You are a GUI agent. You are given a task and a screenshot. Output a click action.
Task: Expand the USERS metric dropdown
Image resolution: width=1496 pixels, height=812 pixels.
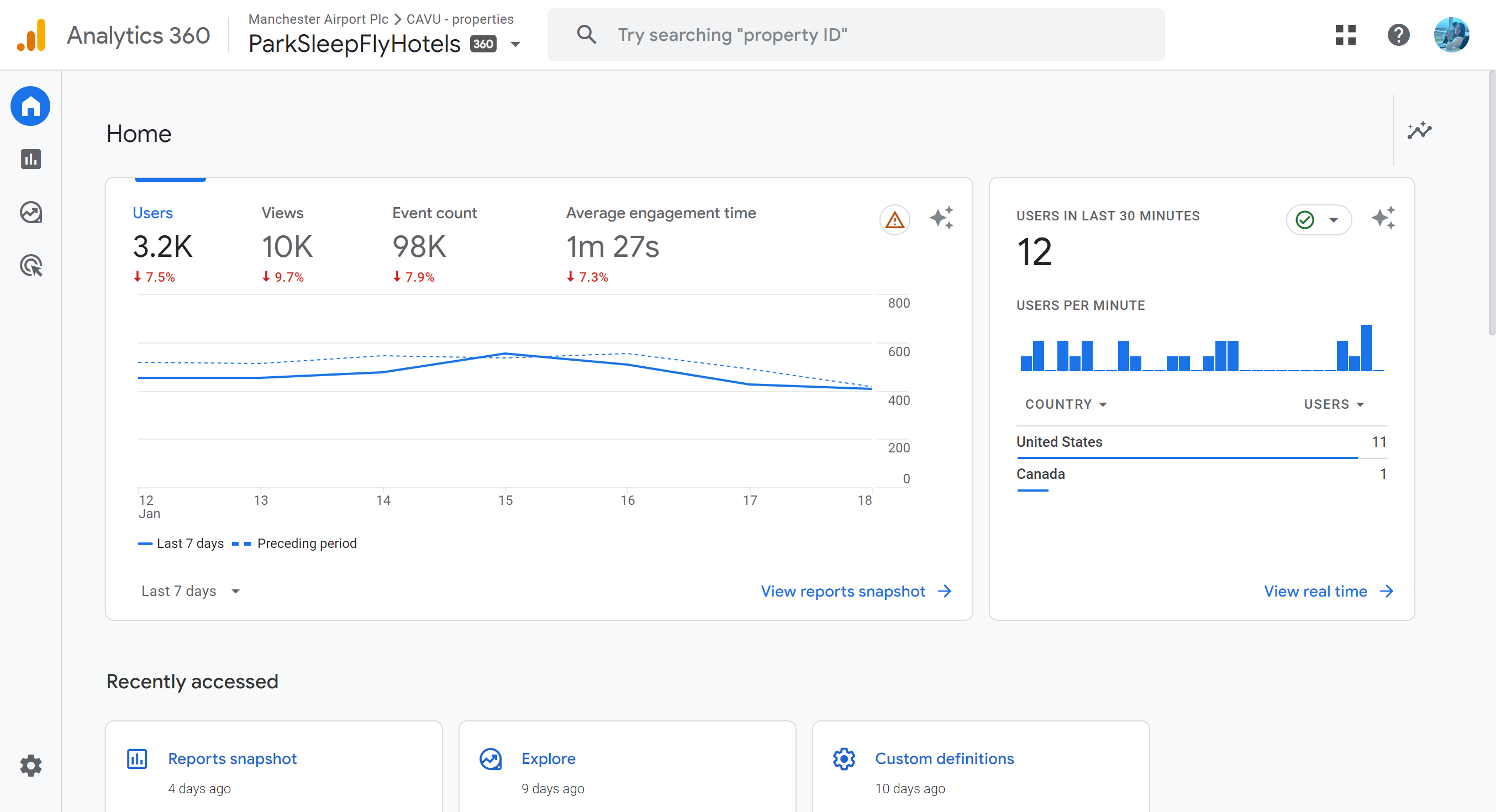click(x=1334, y=404)
